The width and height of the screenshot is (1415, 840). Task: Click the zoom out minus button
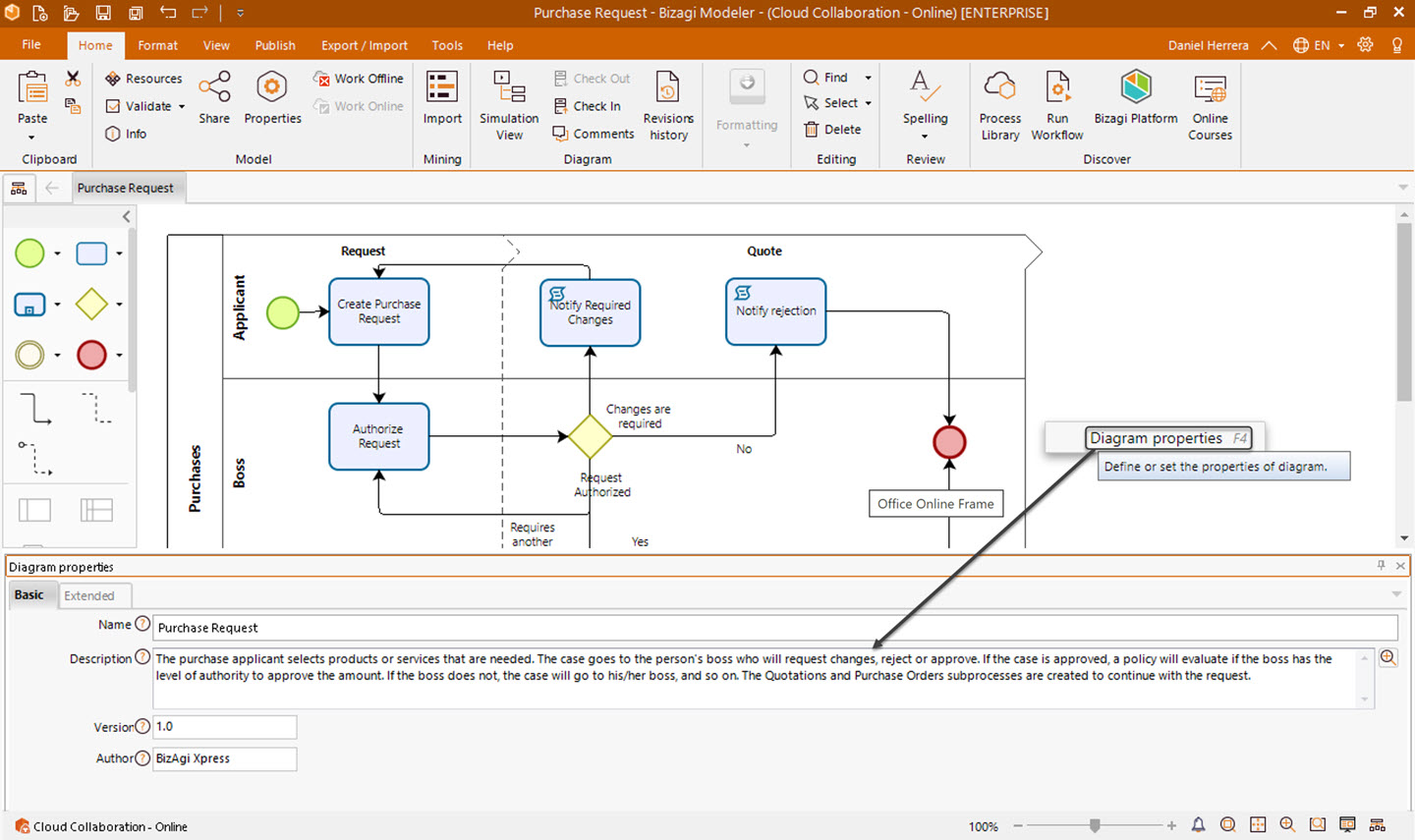[x=1018, y=826]
